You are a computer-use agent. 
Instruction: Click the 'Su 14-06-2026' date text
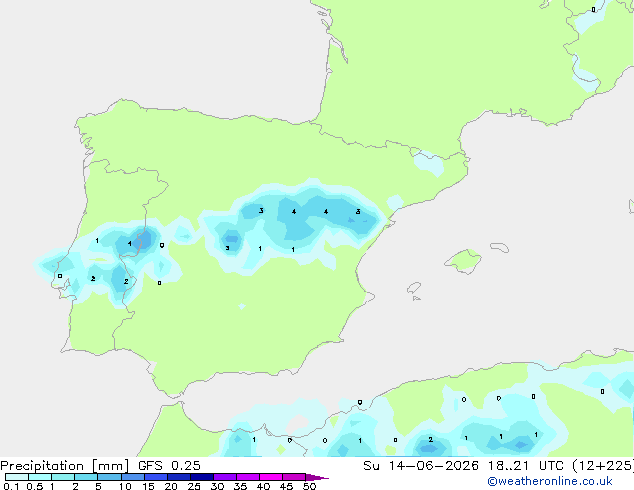click(x=421, y=466)
